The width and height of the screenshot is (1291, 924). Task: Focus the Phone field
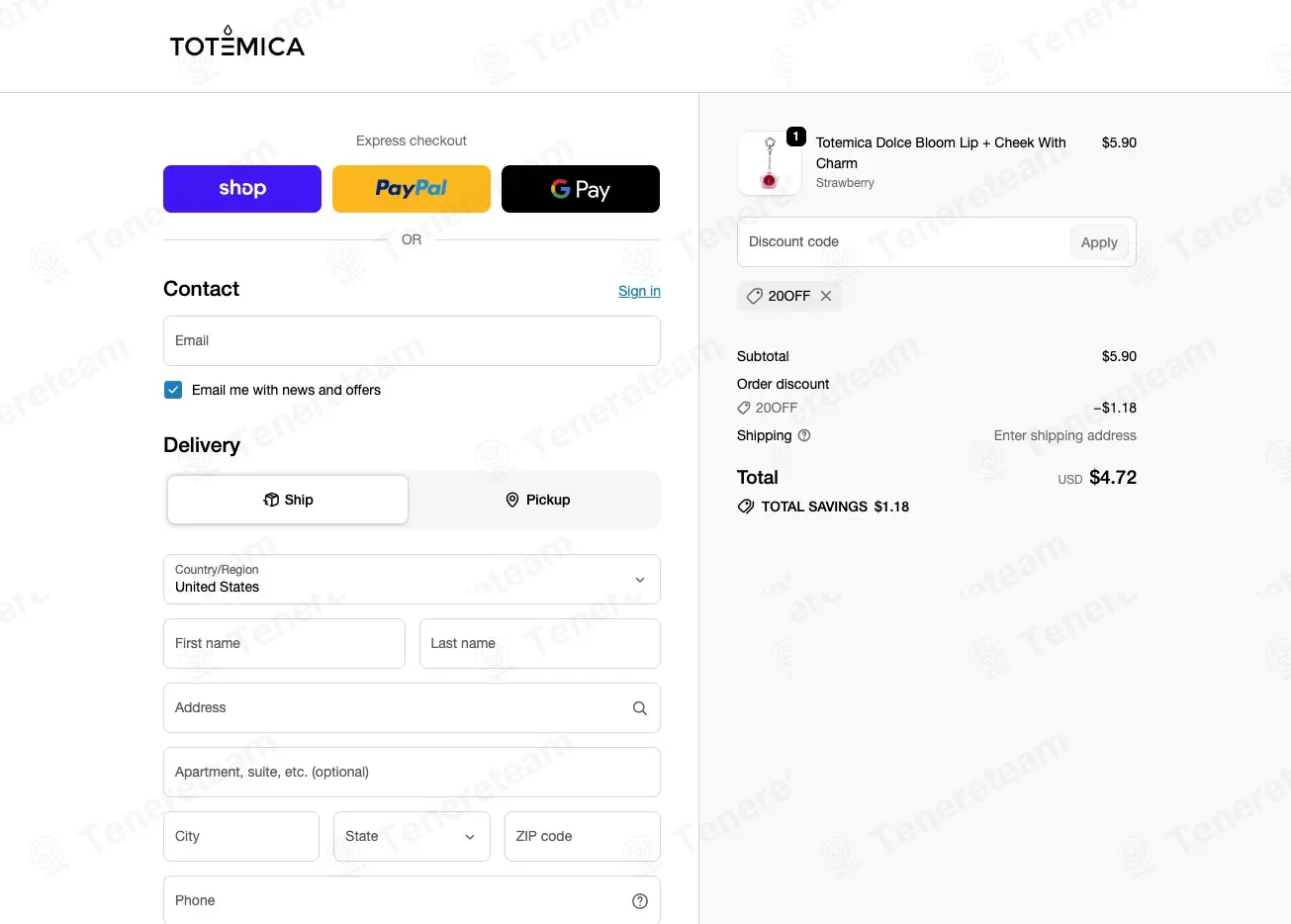[412, 900]
